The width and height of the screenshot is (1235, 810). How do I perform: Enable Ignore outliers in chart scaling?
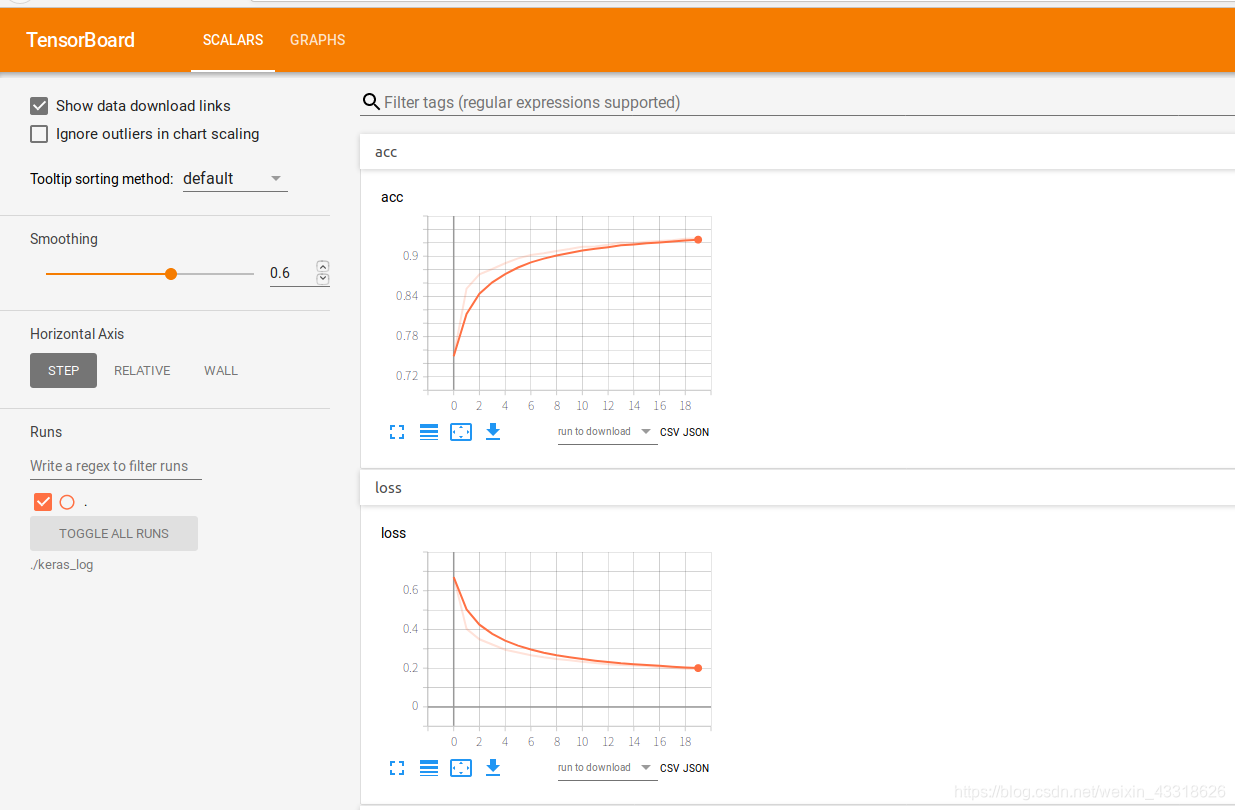[x=39, y=134]
